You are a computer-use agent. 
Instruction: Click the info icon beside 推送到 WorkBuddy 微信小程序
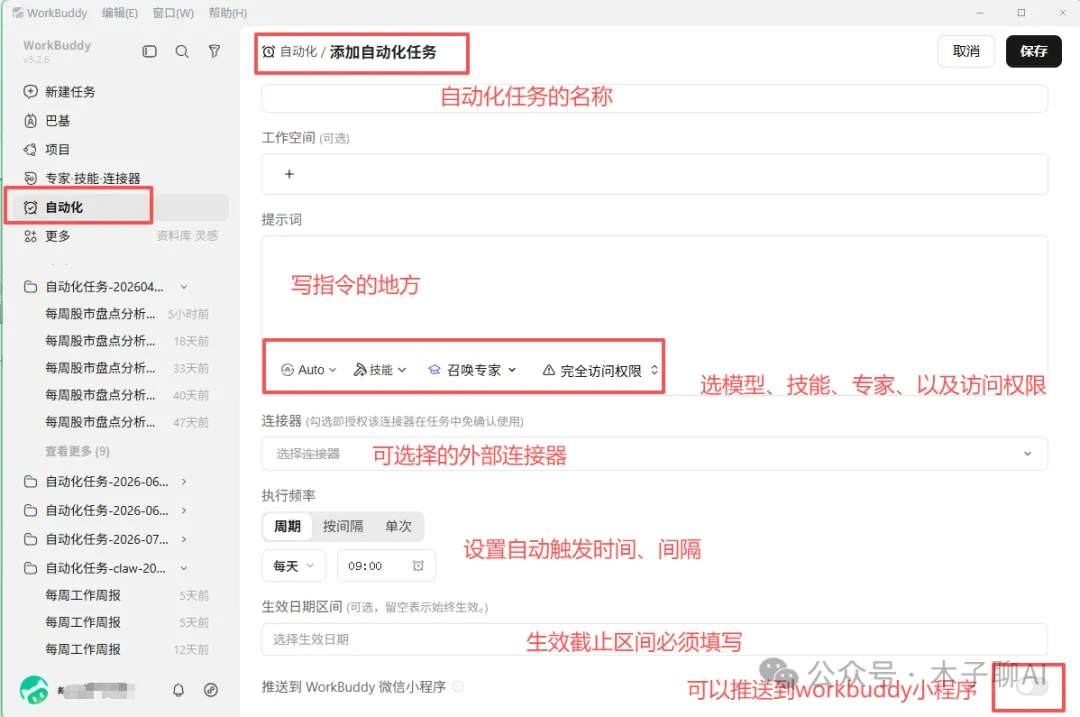(458, 687)
